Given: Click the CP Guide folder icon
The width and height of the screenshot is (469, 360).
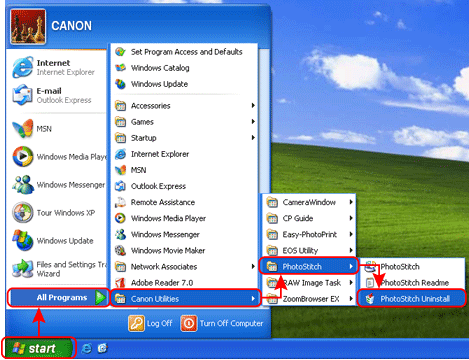Looking at the screenshot, I should [x=272, y=218].
